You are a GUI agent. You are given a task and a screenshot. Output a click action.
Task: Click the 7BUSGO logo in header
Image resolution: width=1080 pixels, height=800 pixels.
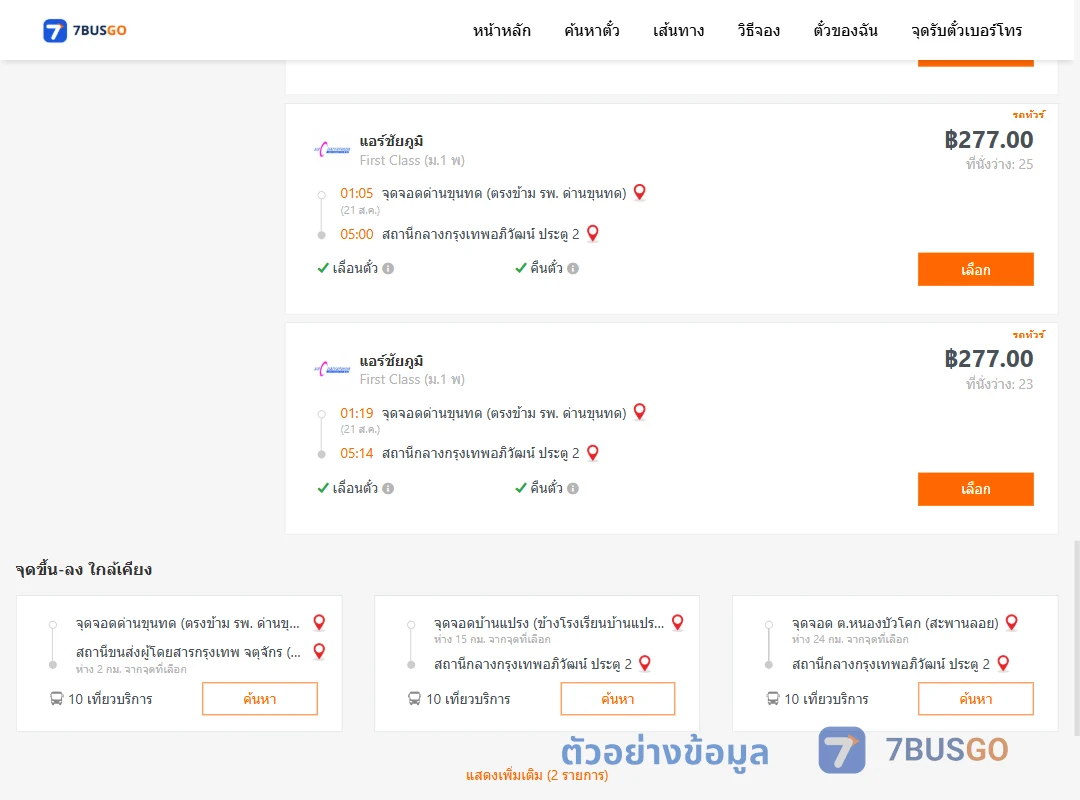point(85,30)
